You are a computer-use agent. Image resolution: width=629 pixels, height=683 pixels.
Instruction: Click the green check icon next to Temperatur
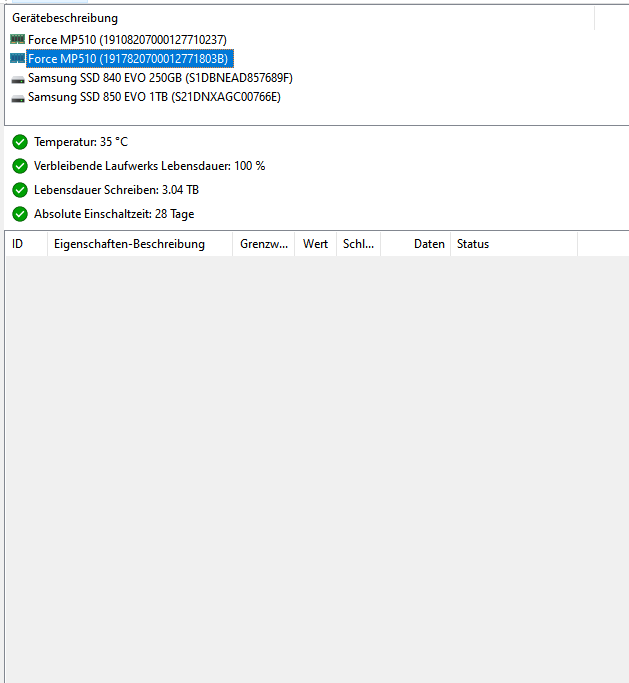tap(20, 142)
